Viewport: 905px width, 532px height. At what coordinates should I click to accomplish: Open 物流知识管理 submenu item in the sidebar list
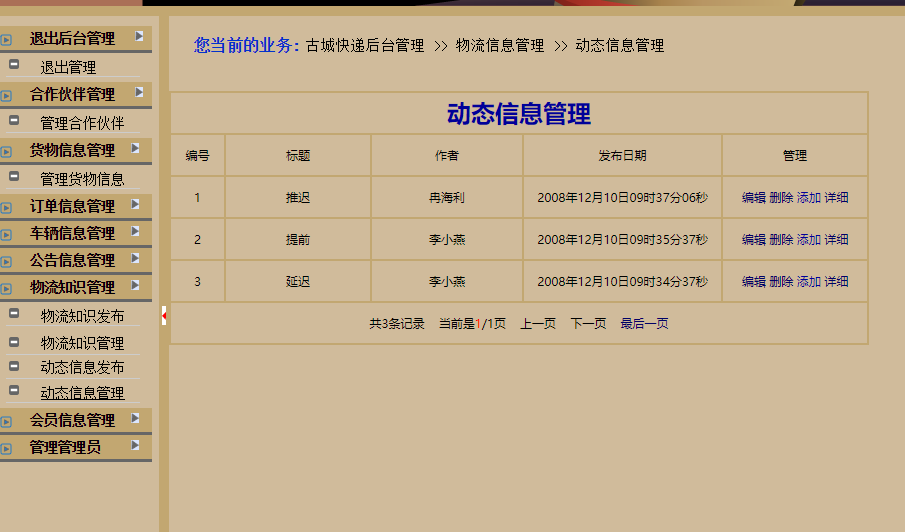[x=82, y=343]
